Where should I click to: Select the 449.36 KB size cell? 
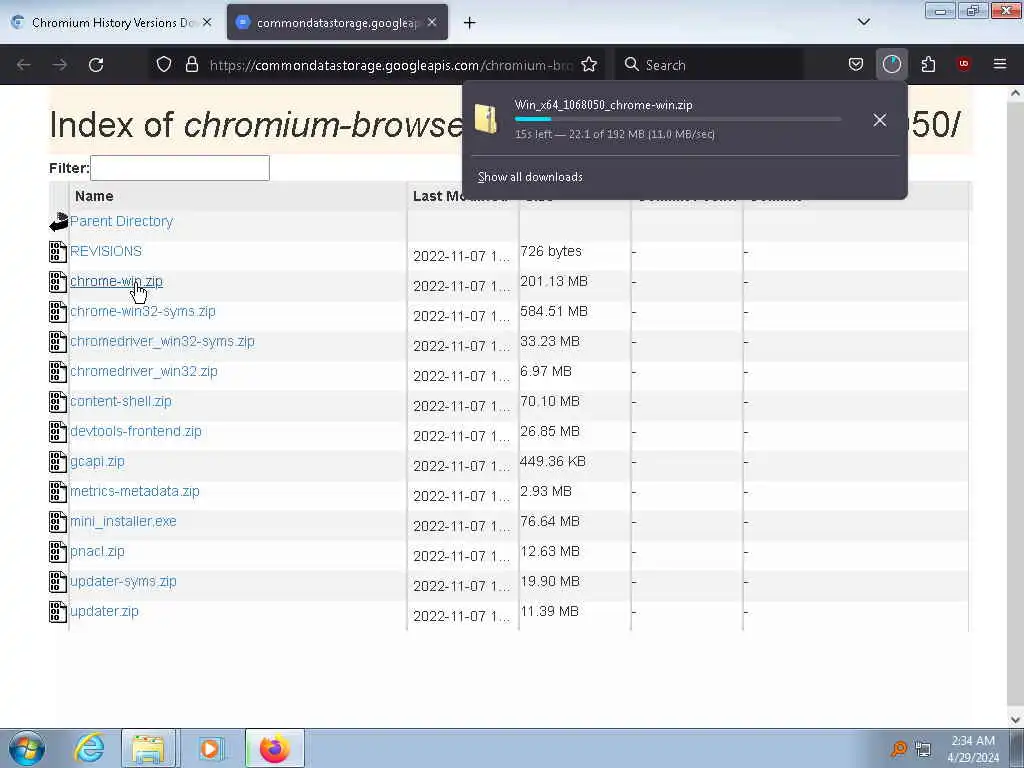pos(552,462)
